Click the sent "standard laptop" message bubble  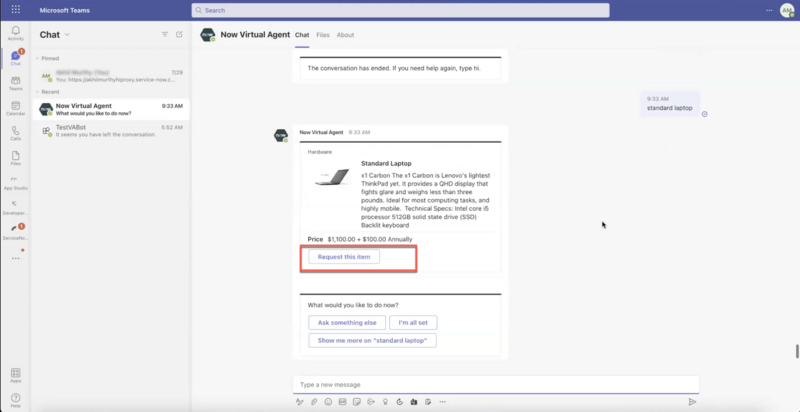click(670, 104)
